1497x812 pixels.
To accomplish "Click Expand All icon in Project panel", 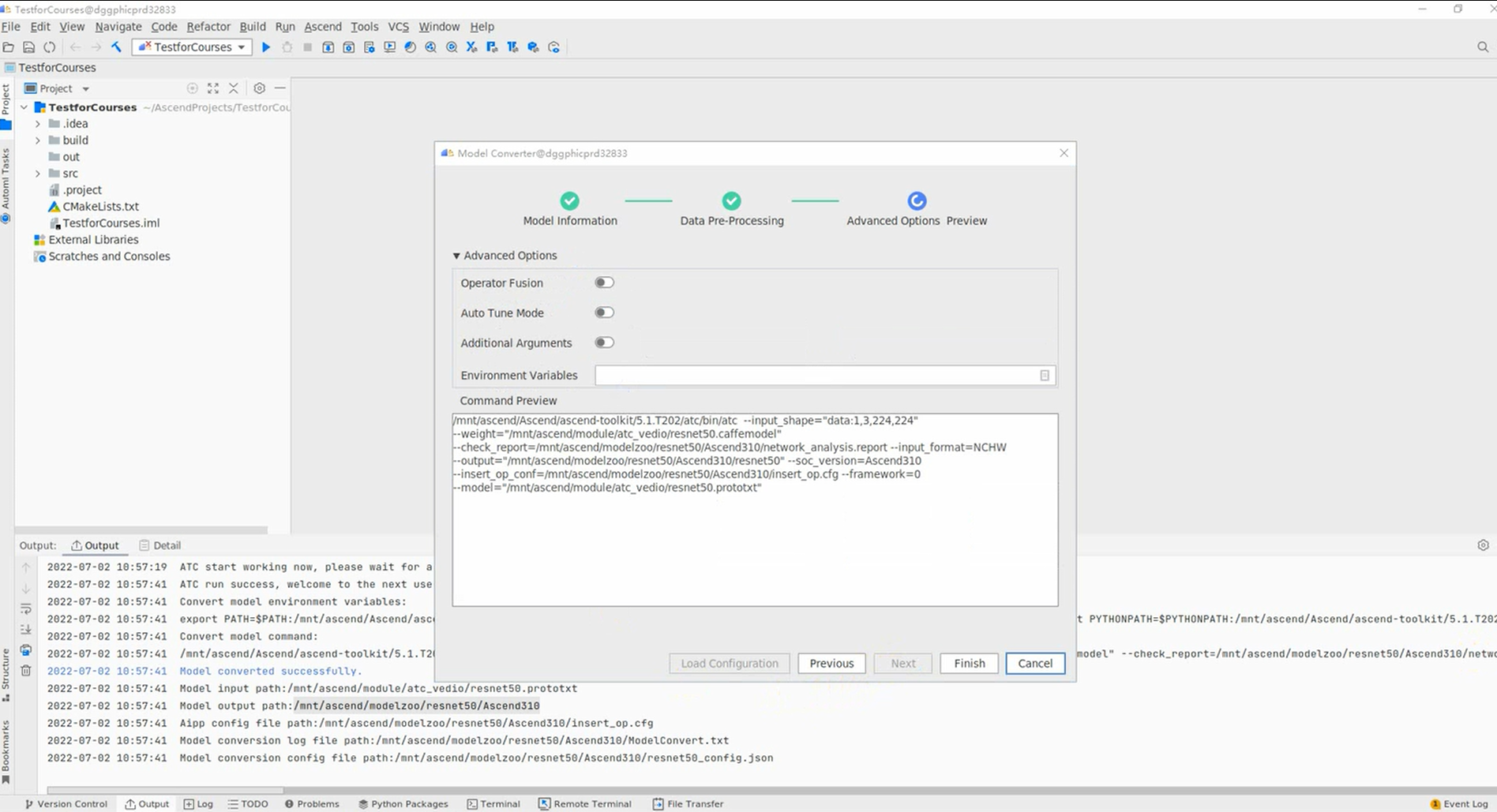I will (213, 88).
